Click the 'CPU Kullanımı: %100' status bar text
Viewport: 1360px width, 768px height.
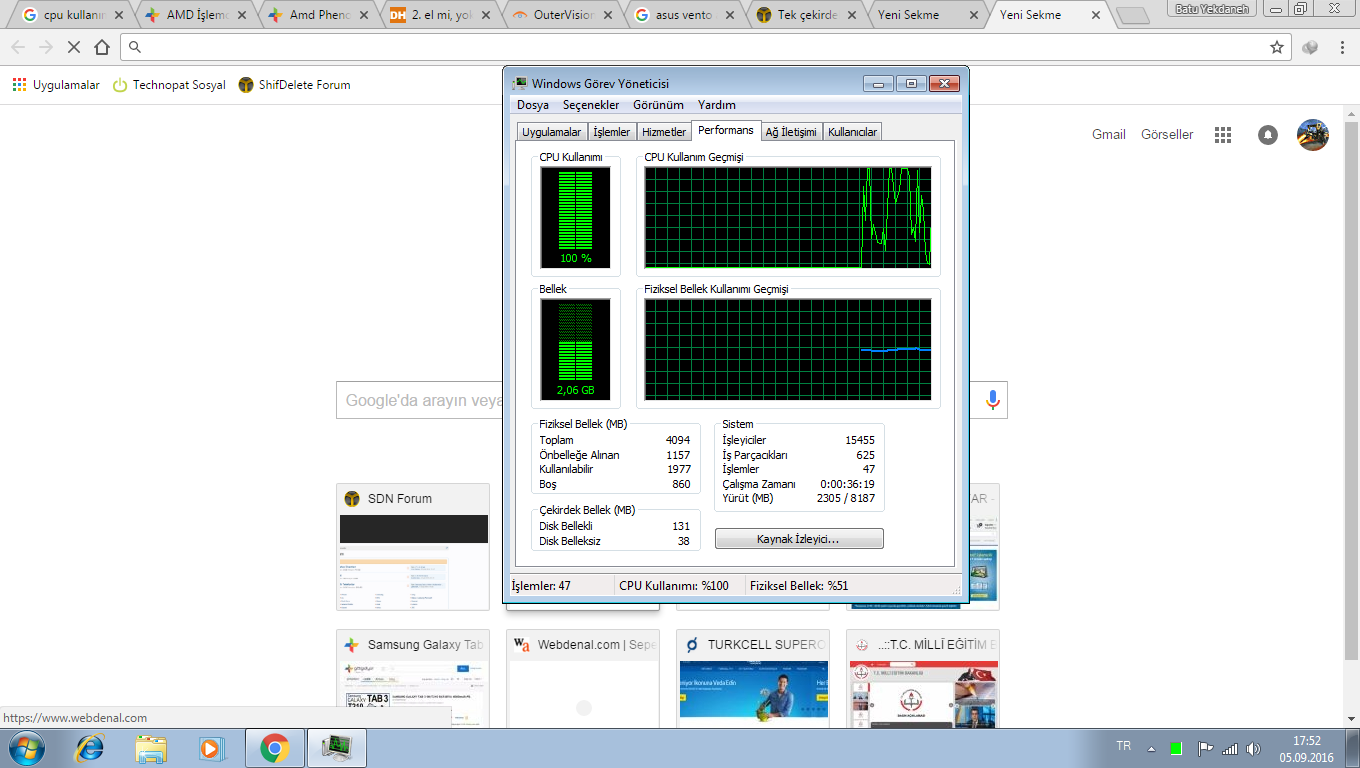(x=674, y=586)
